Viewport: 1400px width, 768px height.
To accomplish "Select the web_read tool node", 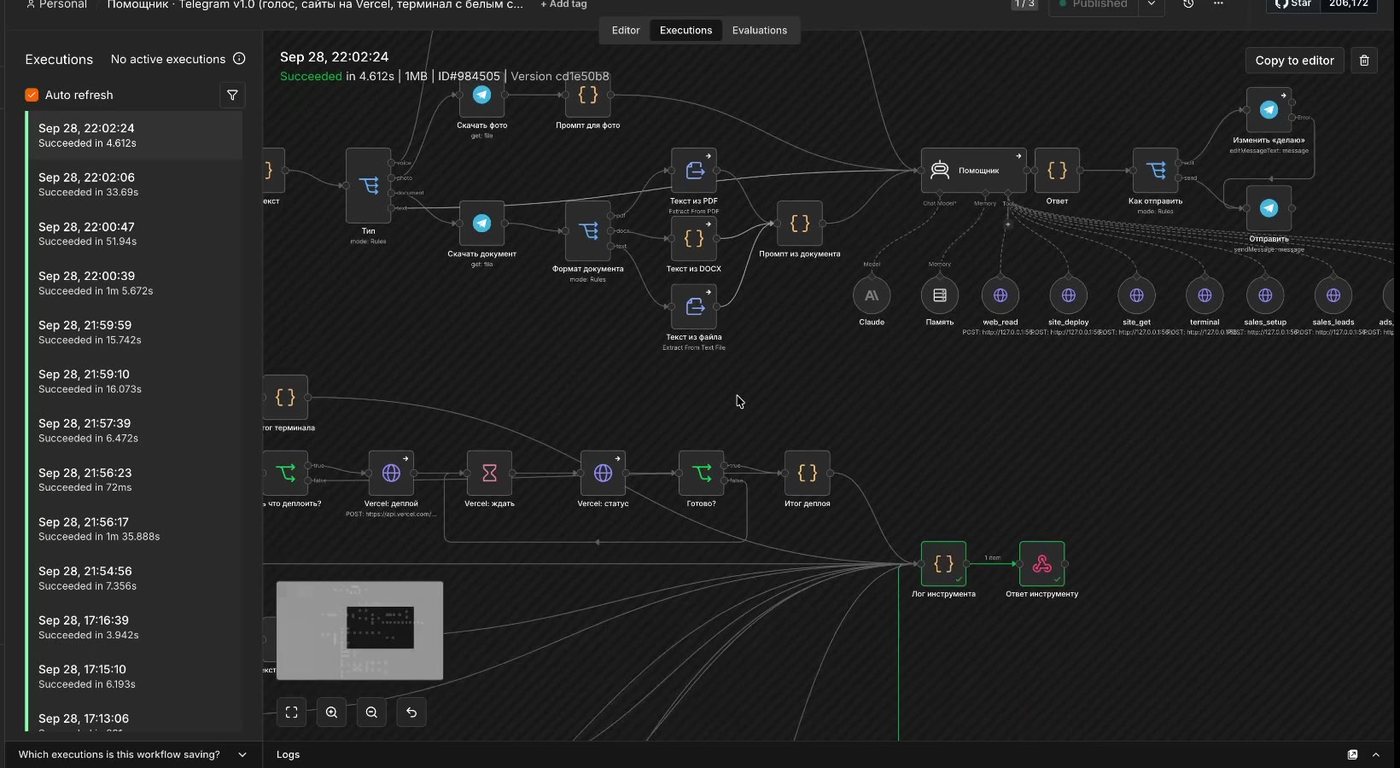I will 1000,295.
